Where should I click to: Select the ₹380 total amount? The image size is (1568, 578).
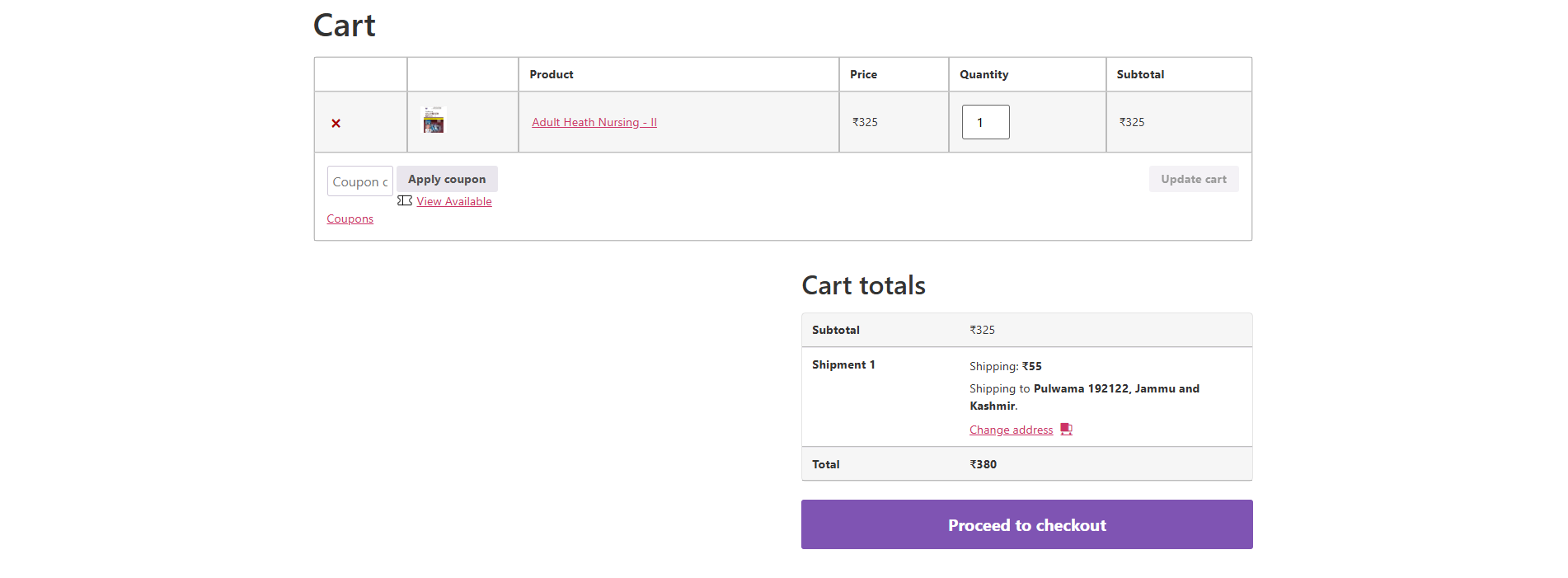coord(983,464)
